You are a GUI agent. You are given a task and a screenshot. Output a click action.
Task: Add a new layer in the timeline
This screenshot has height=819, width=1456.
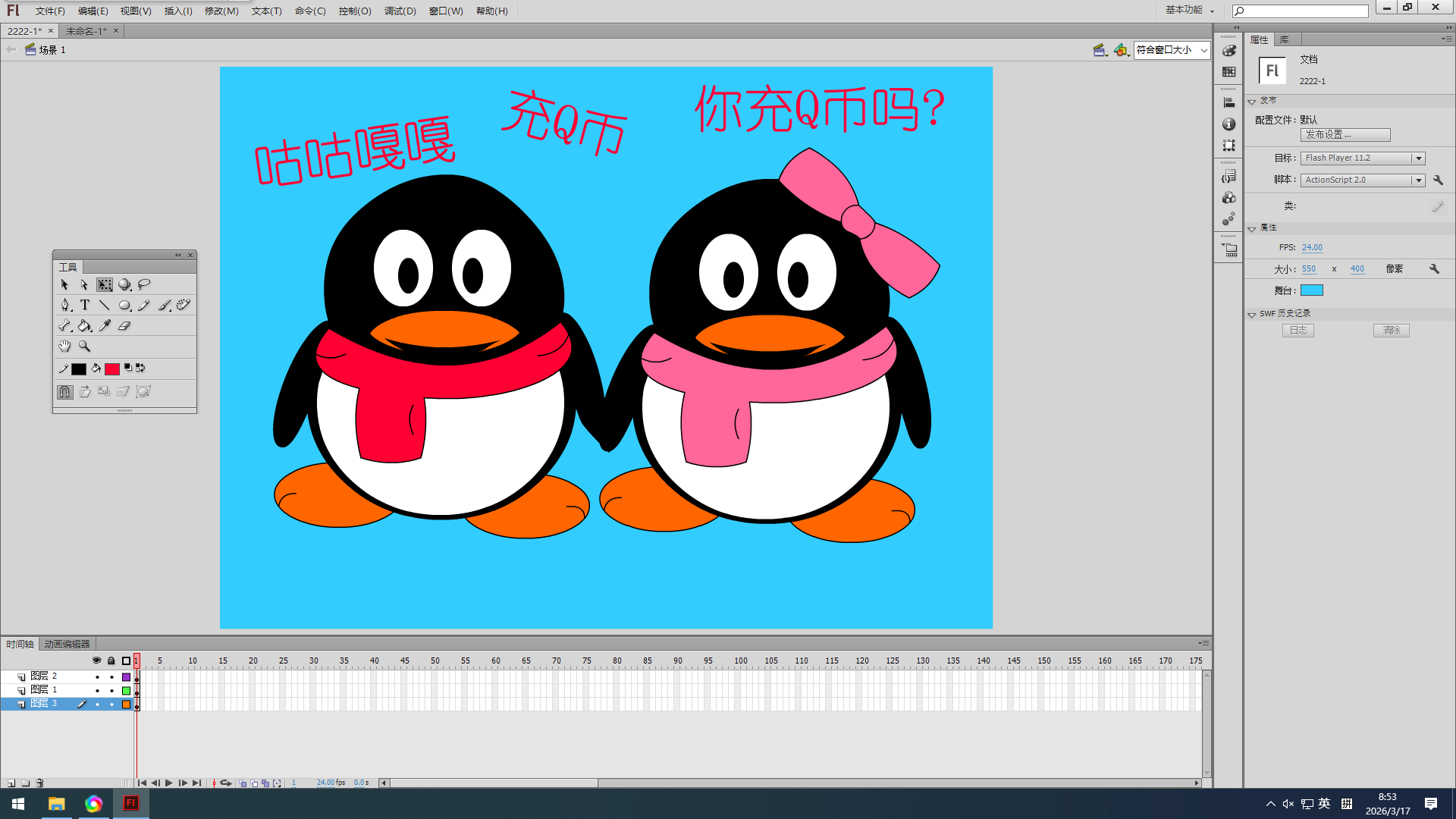pyautogui.click(x=10, y=783)
